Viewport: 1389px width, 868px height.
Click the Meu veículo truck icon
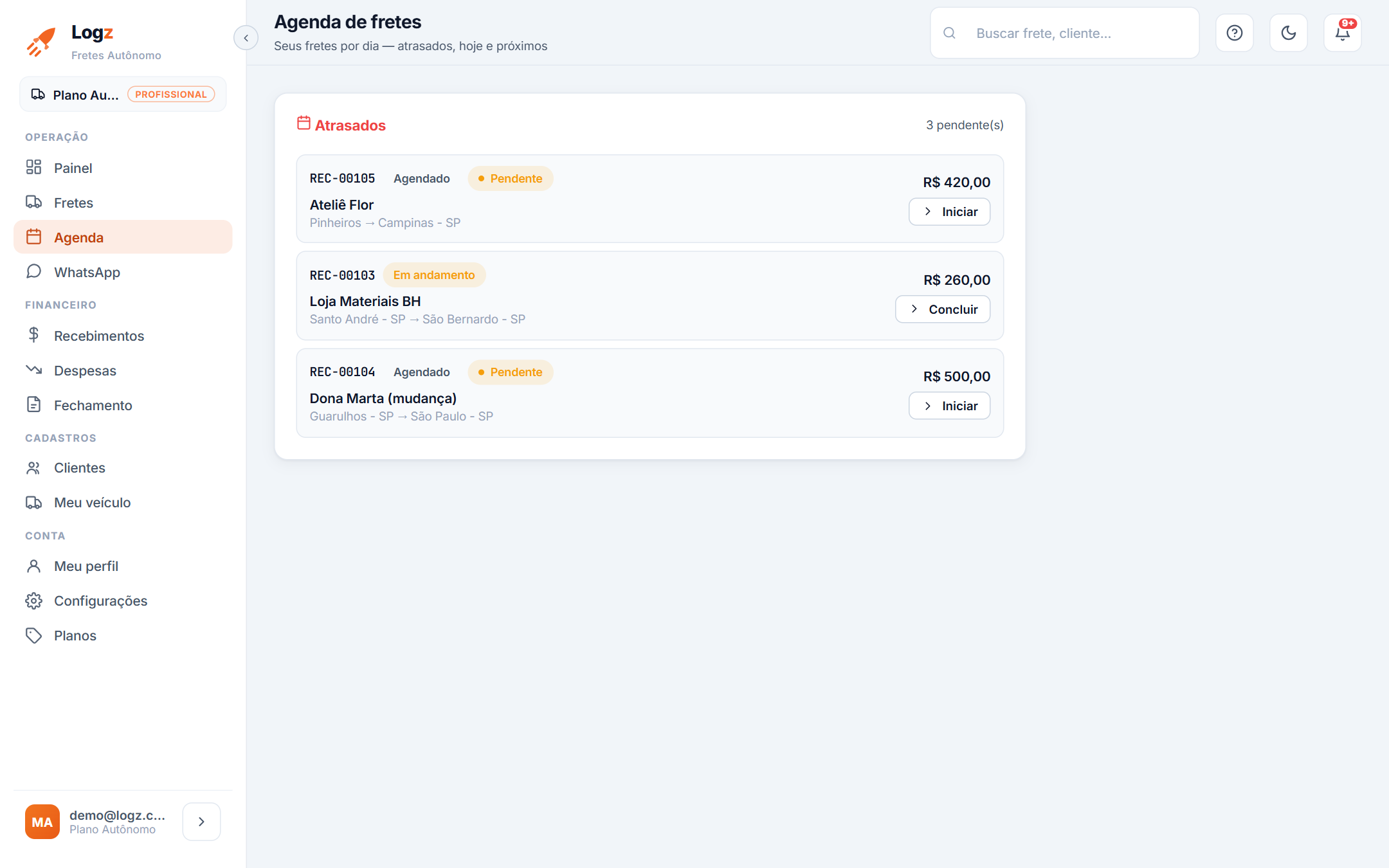pos(33,502)
